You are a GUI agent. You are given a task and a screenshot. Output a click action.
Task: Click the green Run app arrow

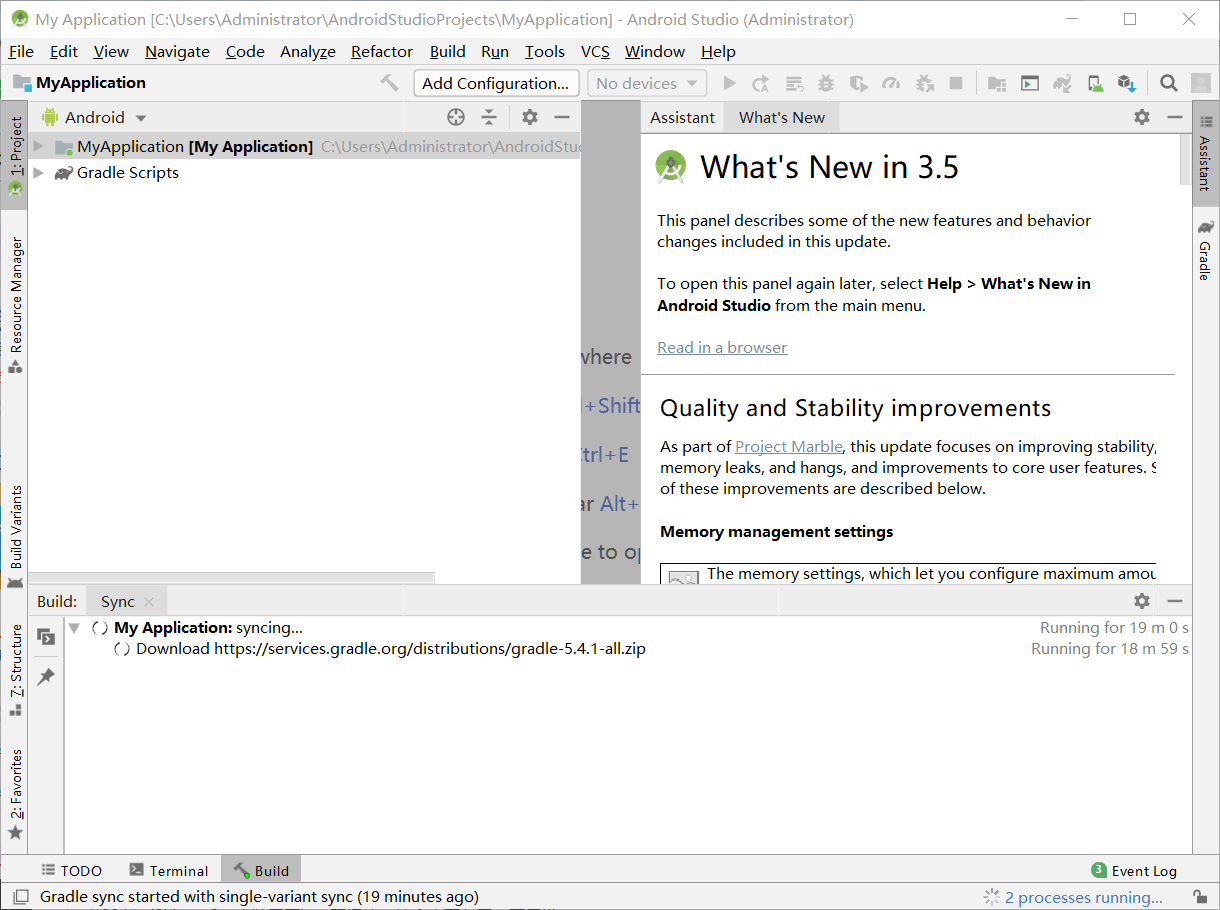[730, 84]
